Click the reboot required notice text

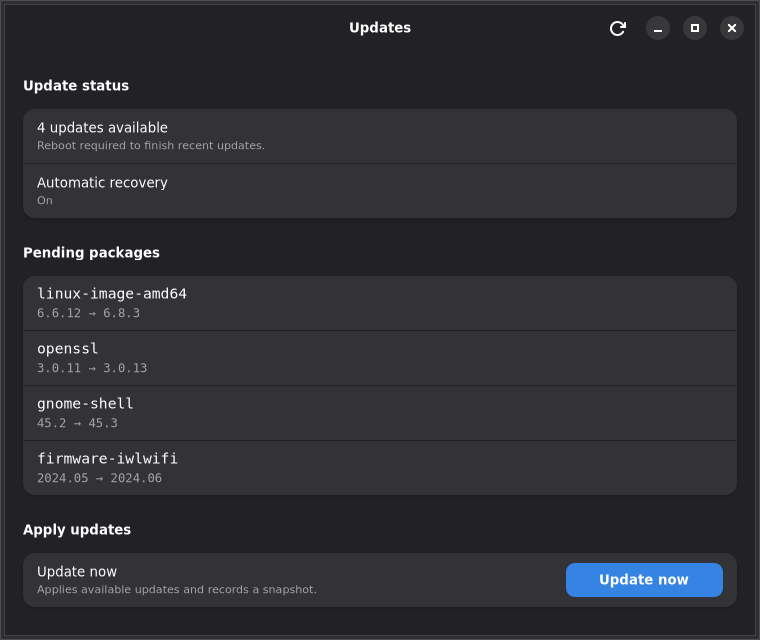coord(151,145)
